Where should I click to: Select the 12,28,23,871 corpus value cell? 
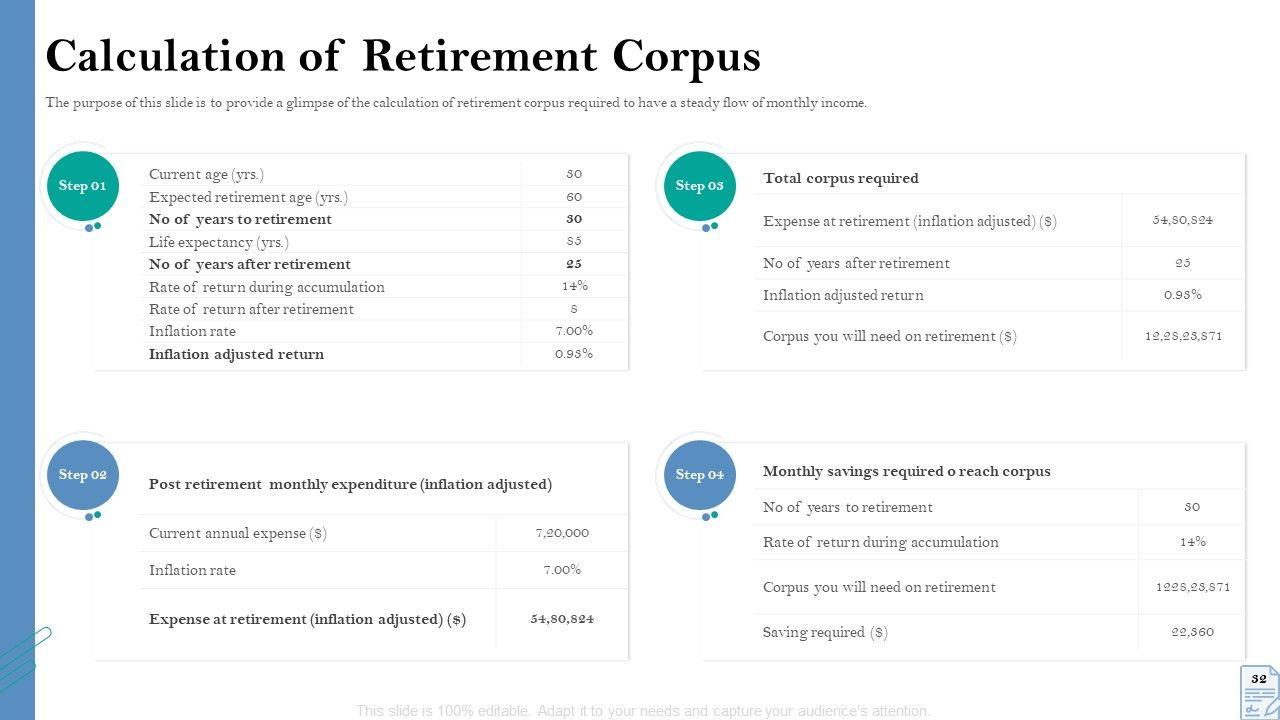(x=1183, y=336)
